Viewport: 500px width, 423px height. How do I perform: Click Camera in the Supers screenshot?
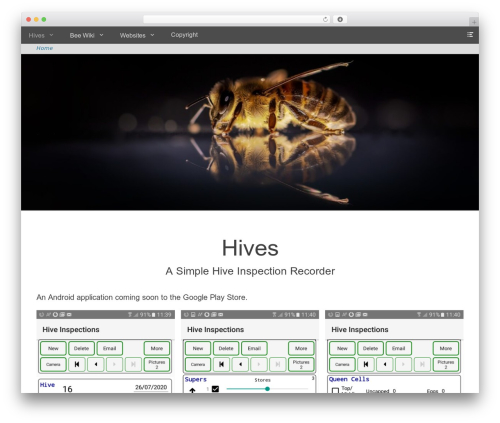tap(198, 364)
